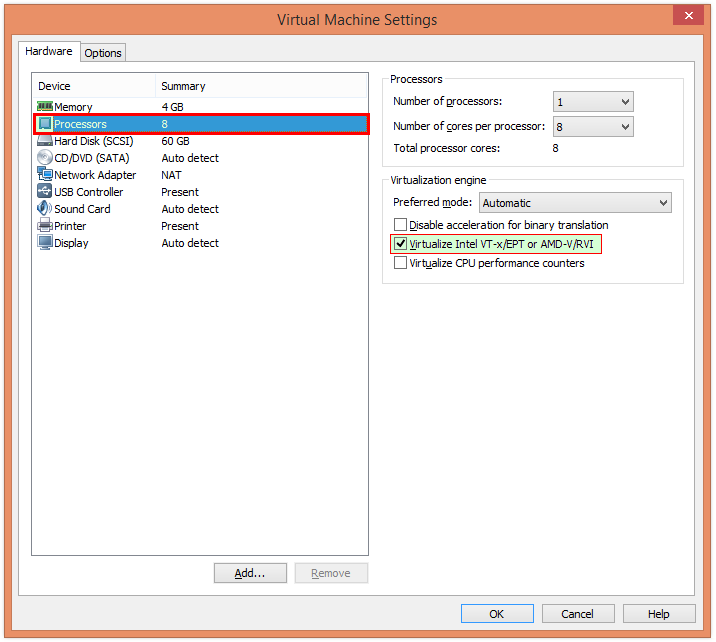Click the Device column header
The height and width of the screenshot is (642, 716).
(94, 86)
